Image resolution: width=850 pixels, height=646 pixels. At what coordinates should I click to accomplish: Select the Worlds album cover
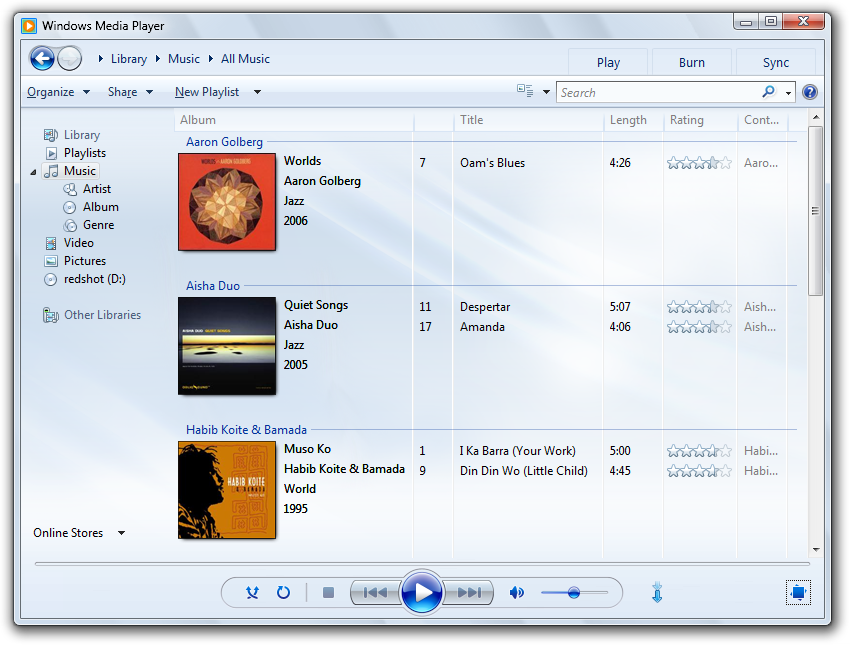(227, 202)
